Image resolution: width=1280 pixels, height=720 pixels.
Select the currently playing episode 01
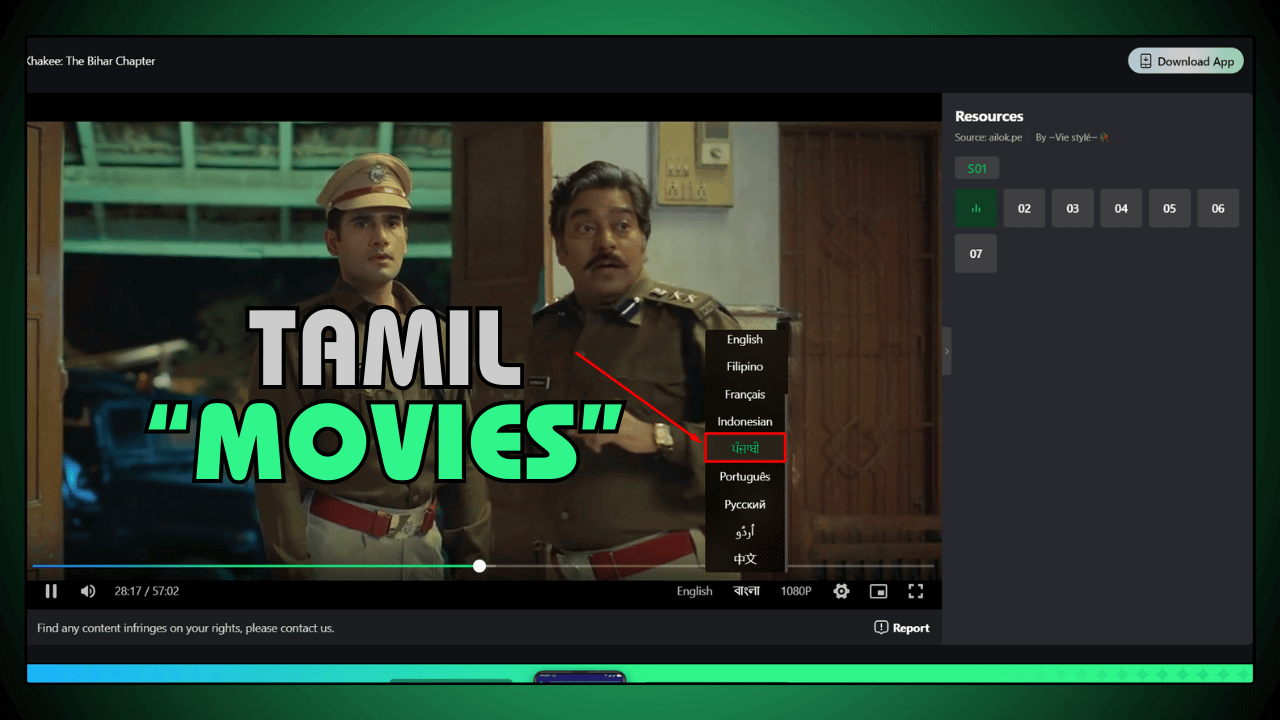(x=976, y=208)
